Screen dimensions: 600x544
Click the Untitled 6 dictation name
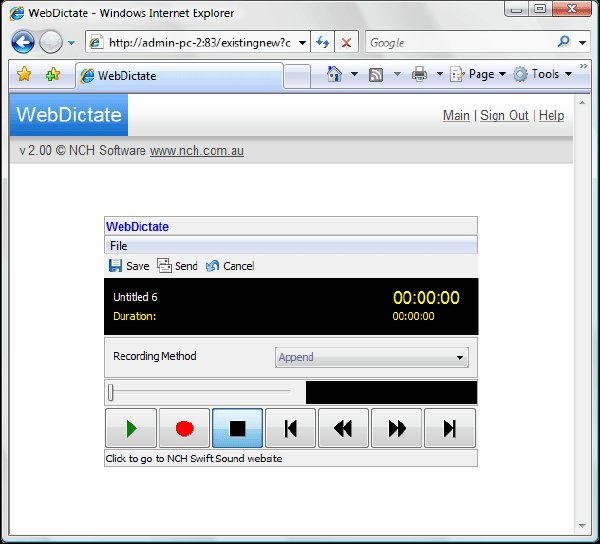click(135, 297)
